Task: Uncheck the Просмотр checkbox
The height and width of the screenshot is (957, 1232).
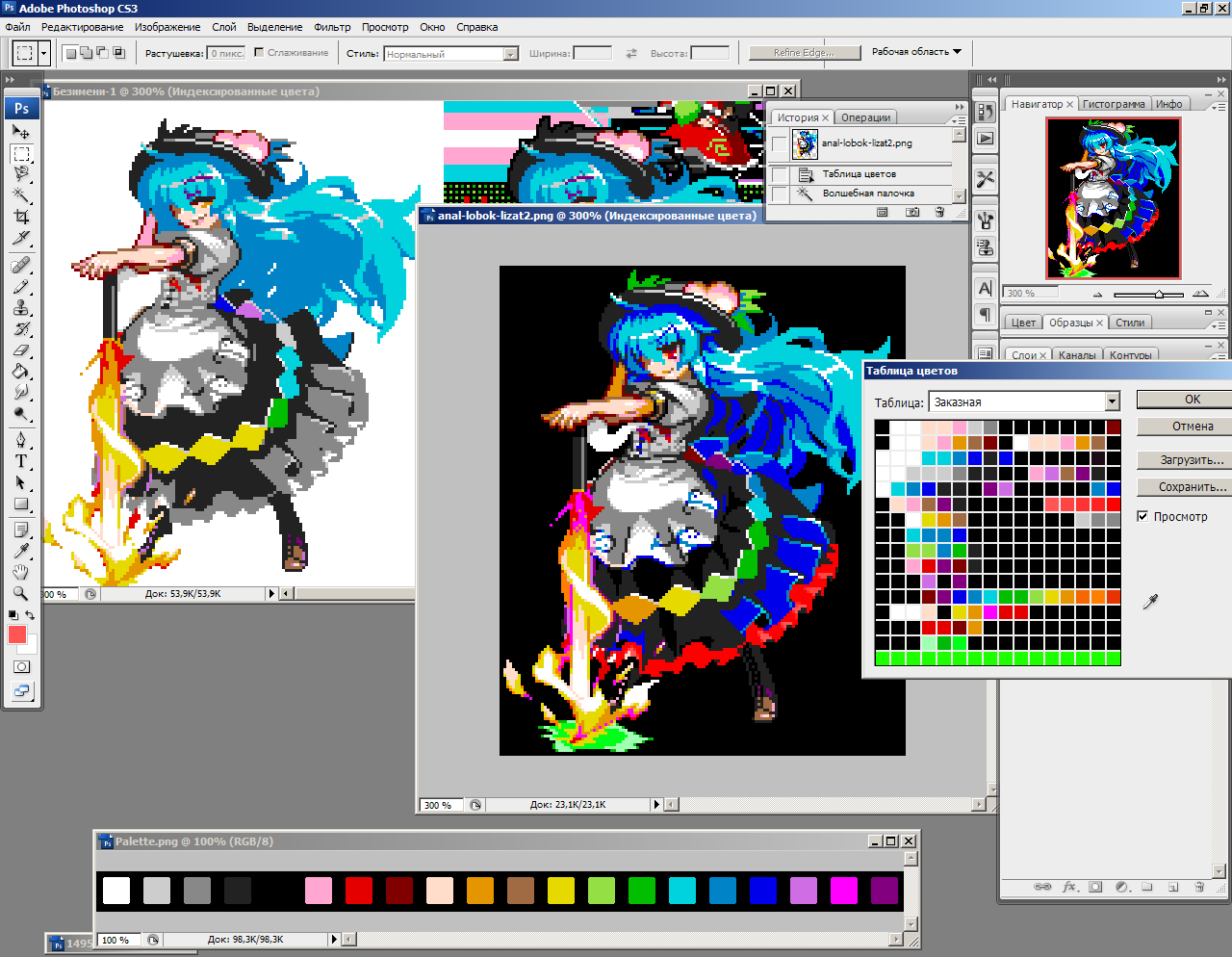Action: [x=1142, y=516]
